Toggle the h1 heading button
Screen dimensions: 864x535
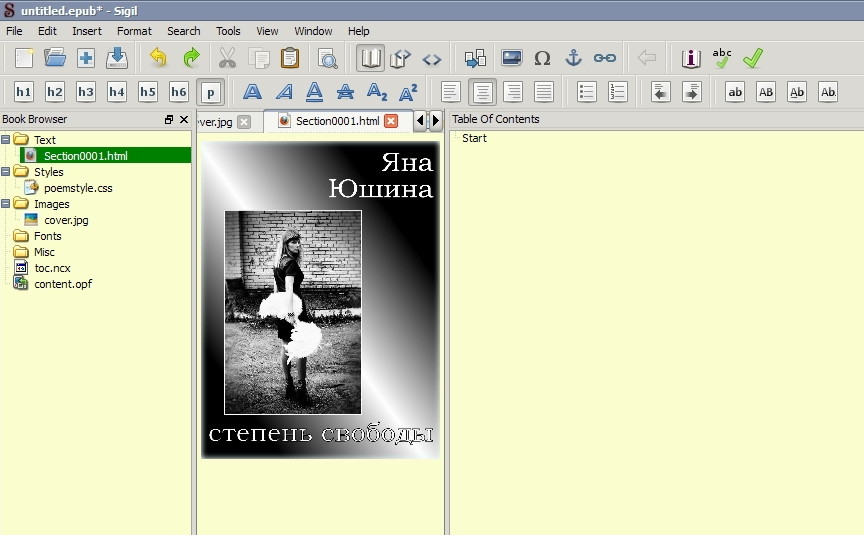(x=24, y=92)
